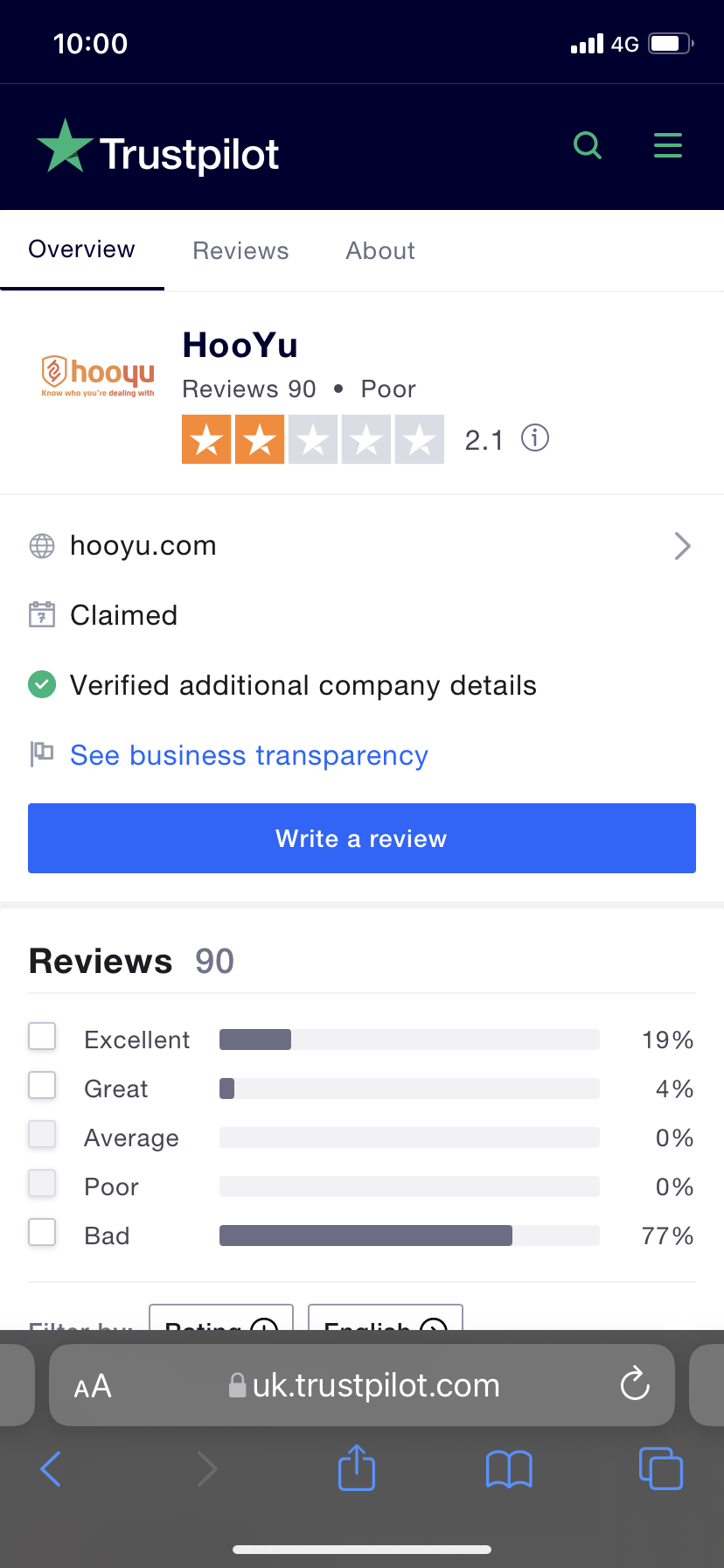Switch to the About tab
The image size is (724, 1568).
pos(380,251)
